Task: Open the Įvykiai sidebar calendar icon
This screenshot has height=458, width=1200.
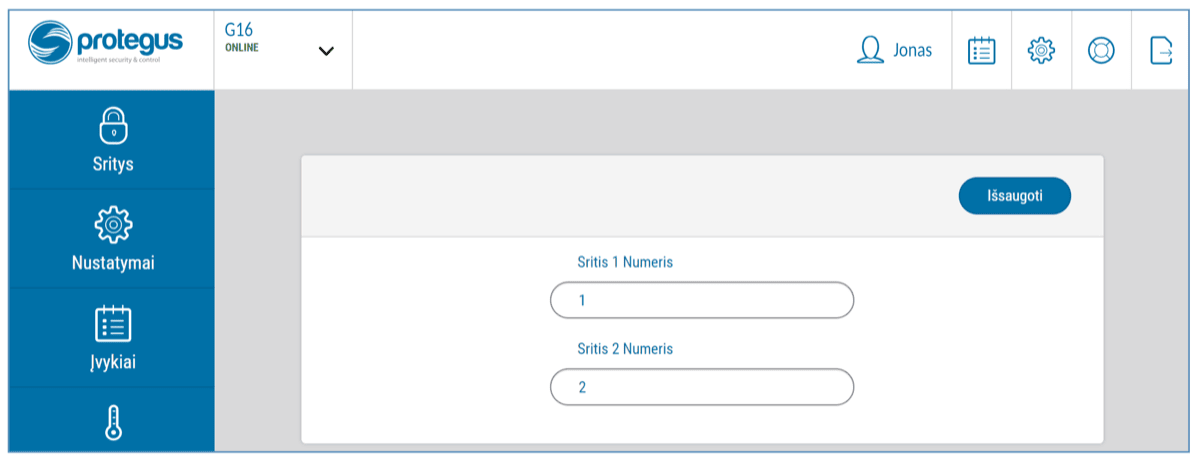Action: click(x=112, y=323)
